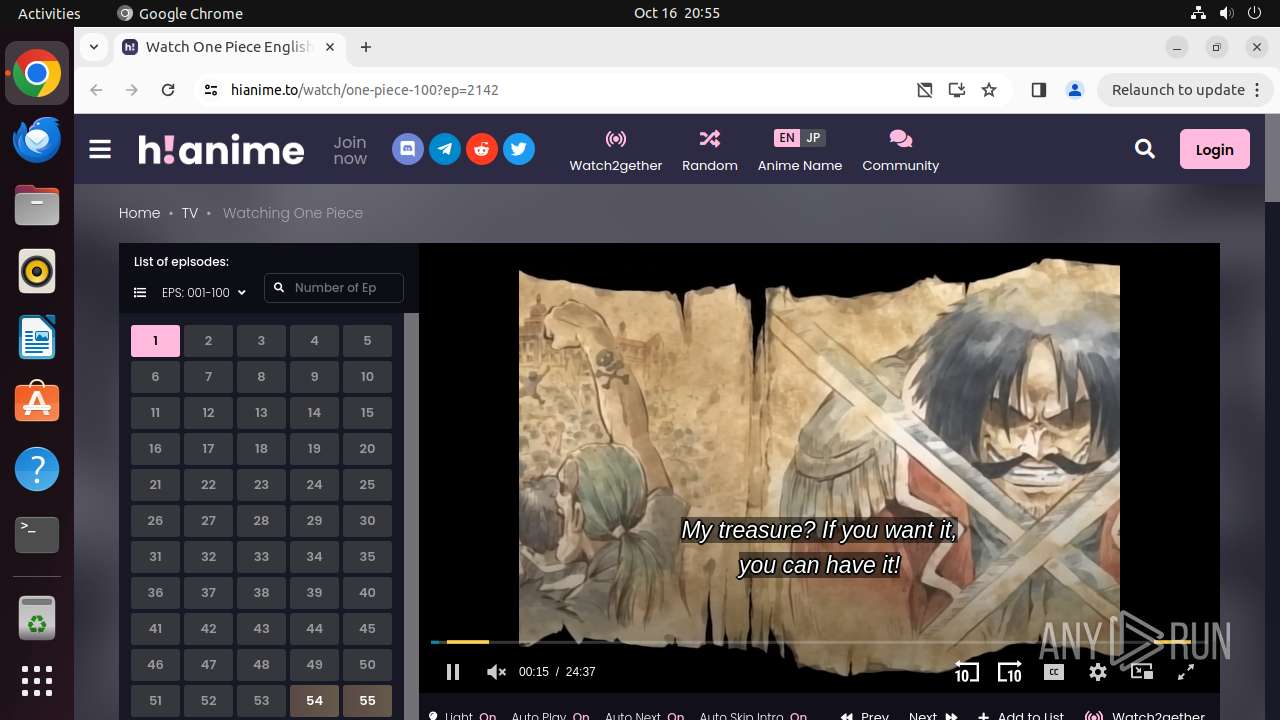Skip forward 10 seconds in the player

point(1010,672)
